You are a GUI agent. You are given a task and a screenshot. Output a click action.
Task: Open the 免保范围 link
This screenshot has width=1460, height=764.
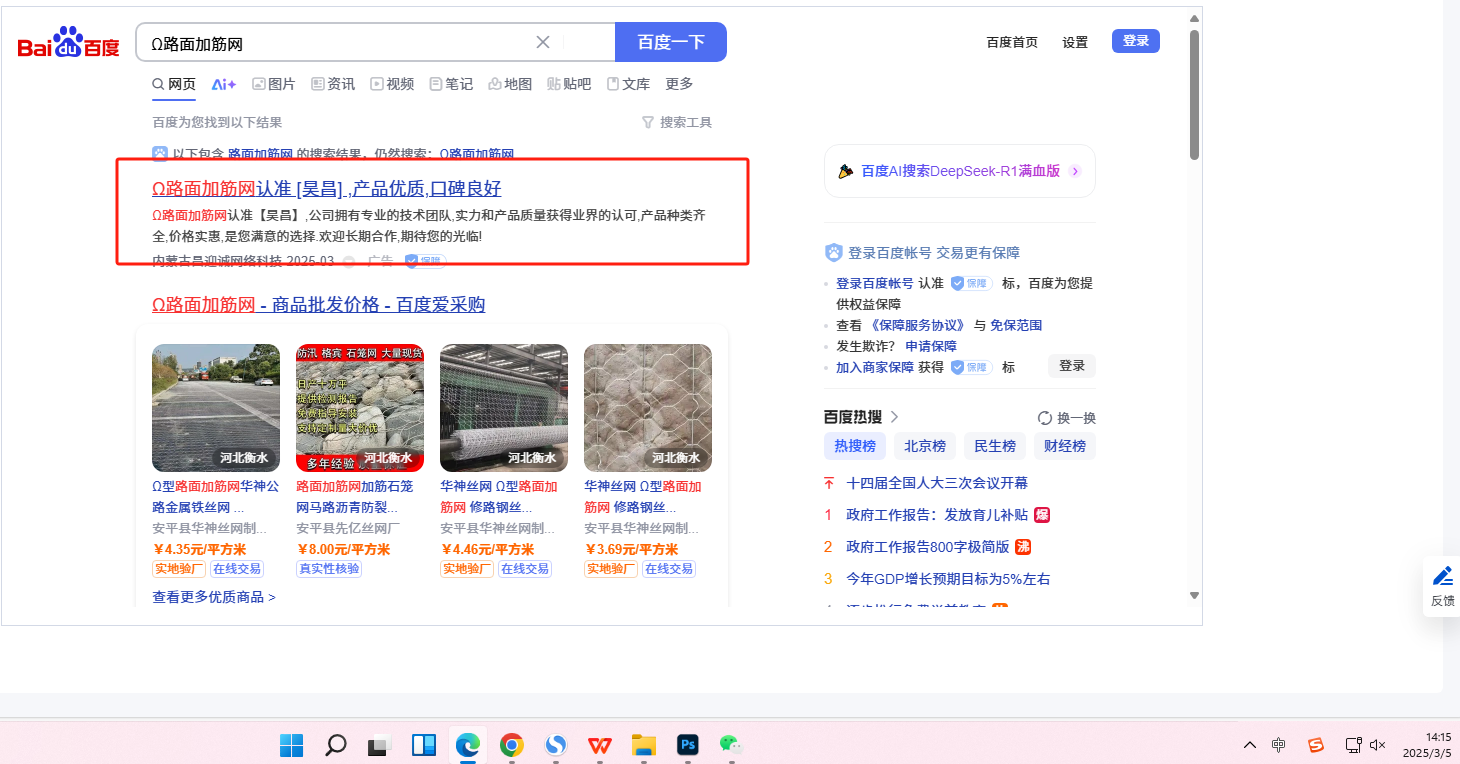coord(1016,325)
